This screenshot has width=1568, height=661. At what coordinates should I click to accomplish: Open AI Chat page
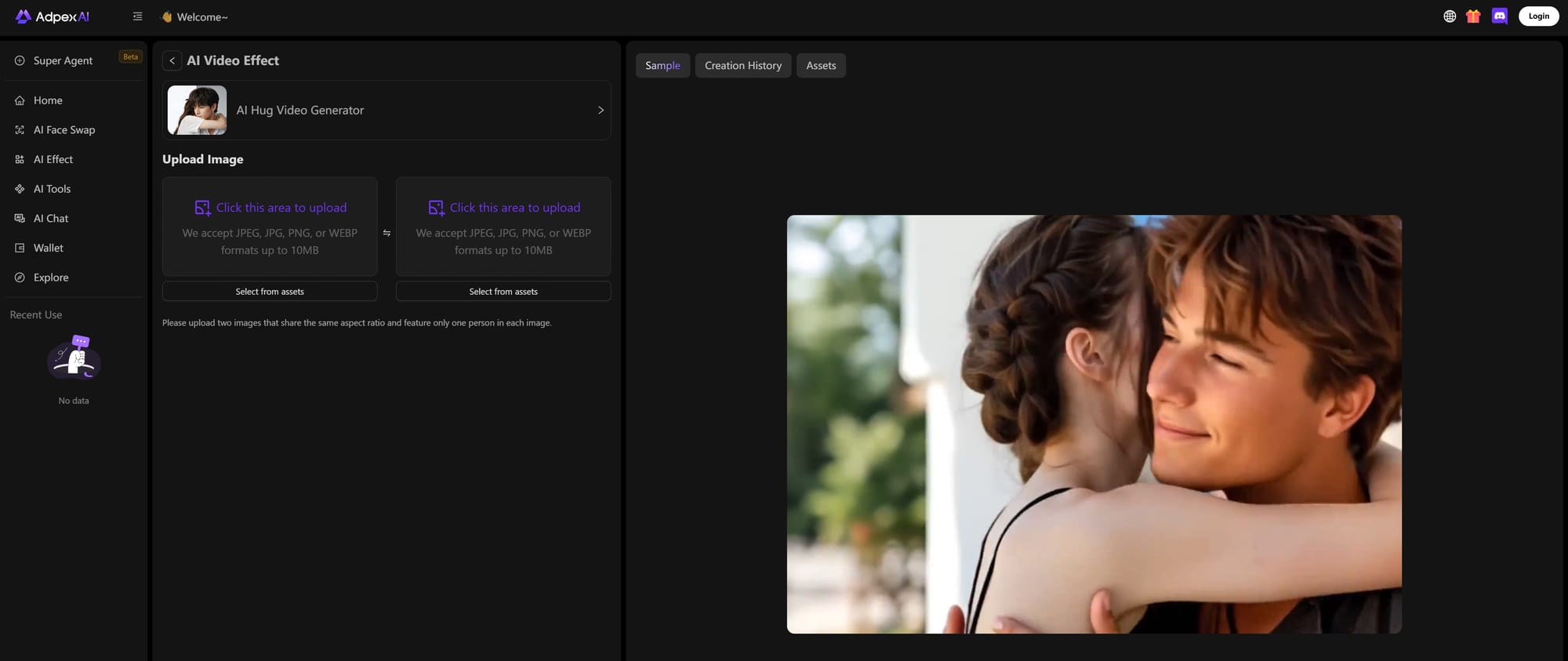pyautogui.click(x=74, y=219)
